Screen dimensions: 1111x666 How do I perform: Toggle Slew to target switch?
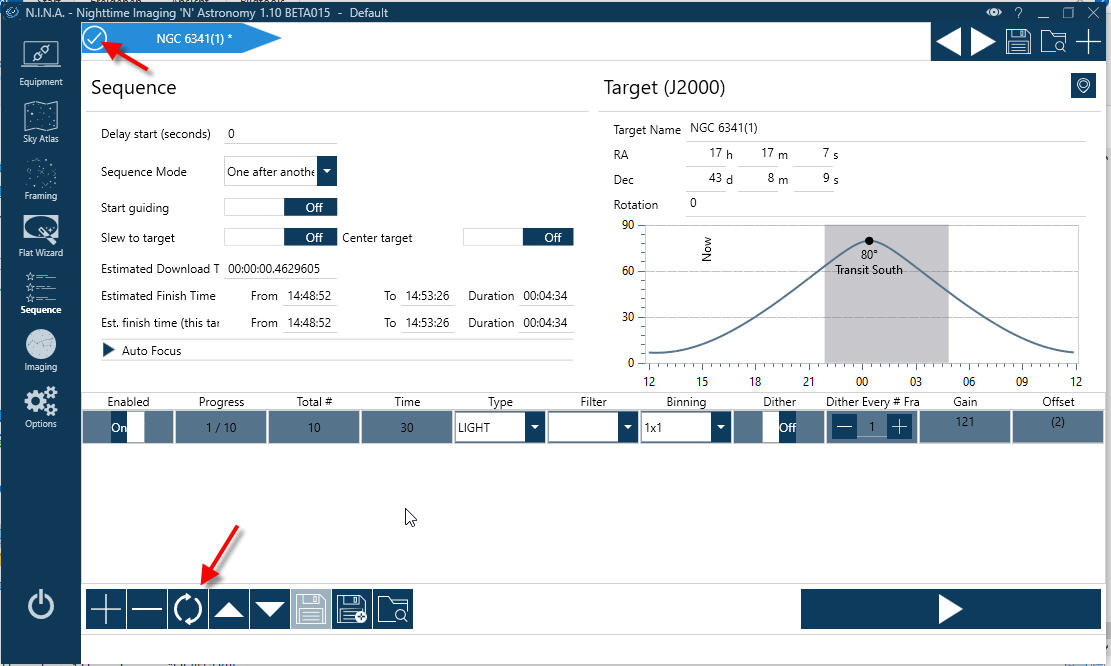(x=281, y=237)
